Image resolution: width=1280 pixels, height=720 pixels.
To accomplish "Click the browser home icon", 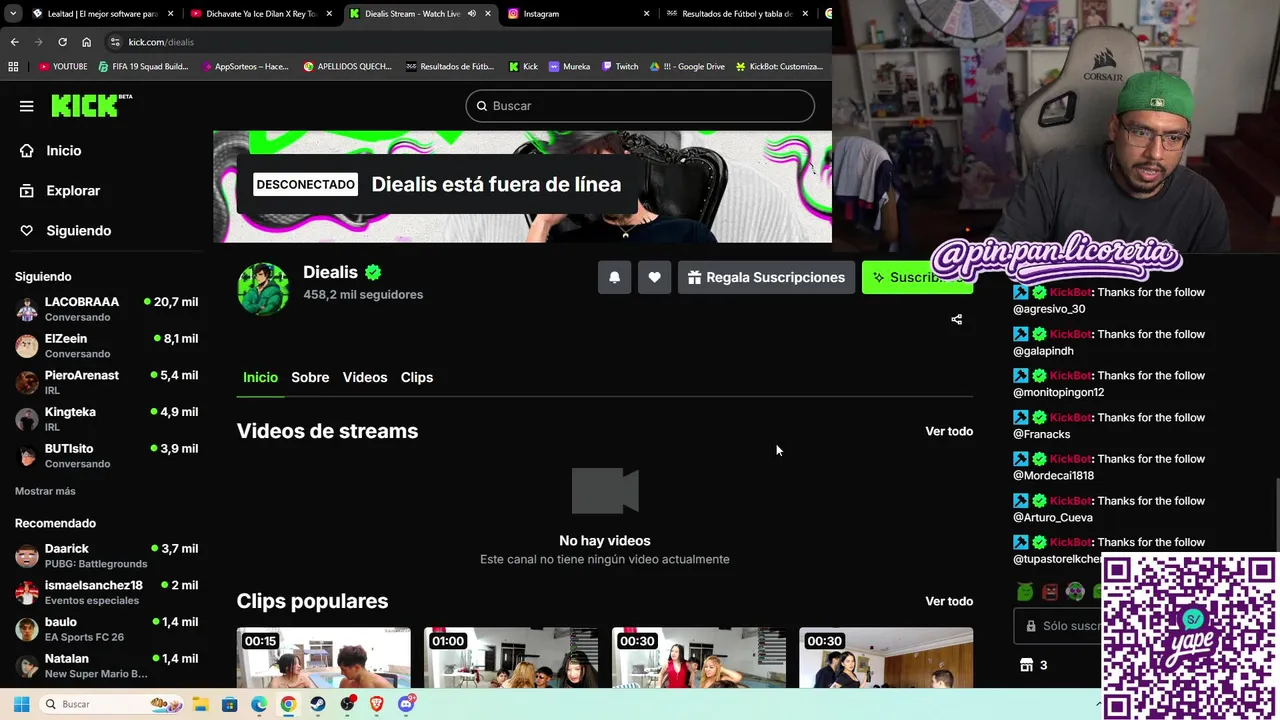I will (x=86, y=42).
